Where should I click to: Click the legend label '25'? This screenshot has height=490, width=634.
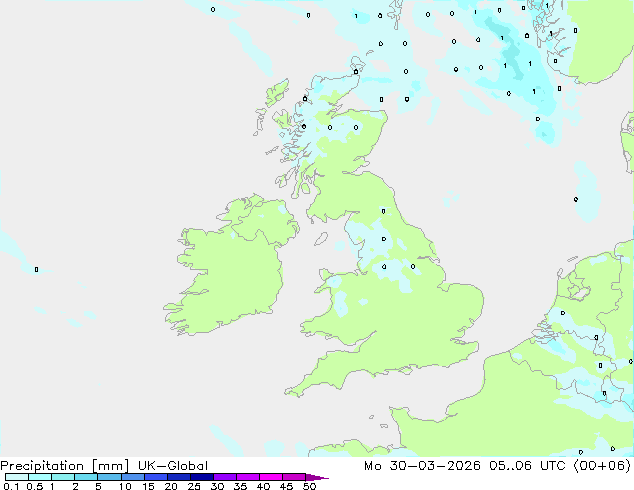[x=194, y=486]
